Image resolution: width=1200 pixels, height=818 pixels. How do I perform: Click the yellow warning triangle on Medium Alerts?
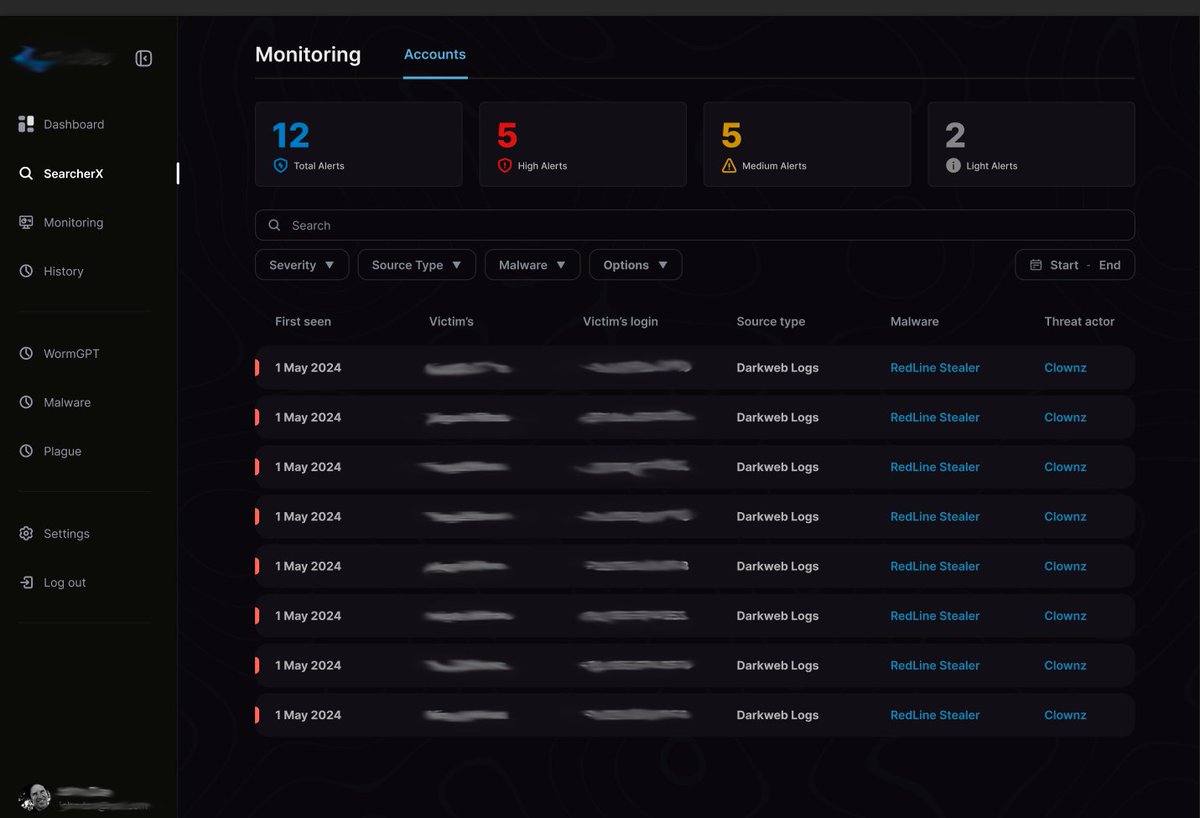(x=729, y=165)
